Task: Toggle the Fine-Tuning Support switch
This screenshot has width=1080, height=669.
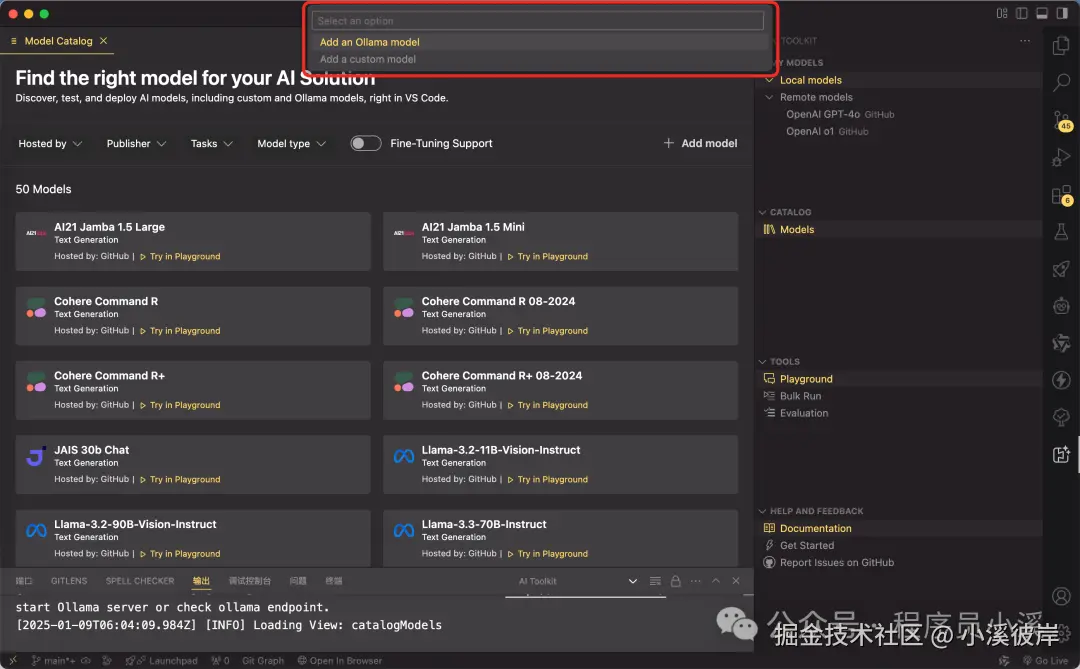Action: click(365, 143)
